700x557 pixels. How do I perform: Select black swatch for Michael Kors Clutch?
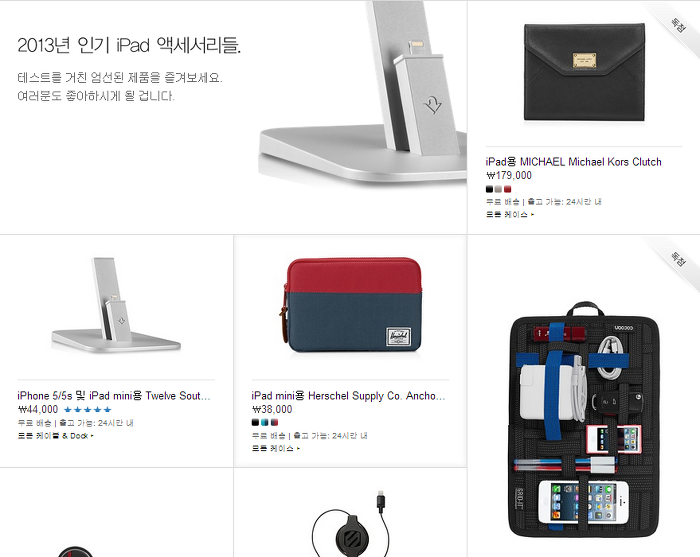(x=489, y=189)
